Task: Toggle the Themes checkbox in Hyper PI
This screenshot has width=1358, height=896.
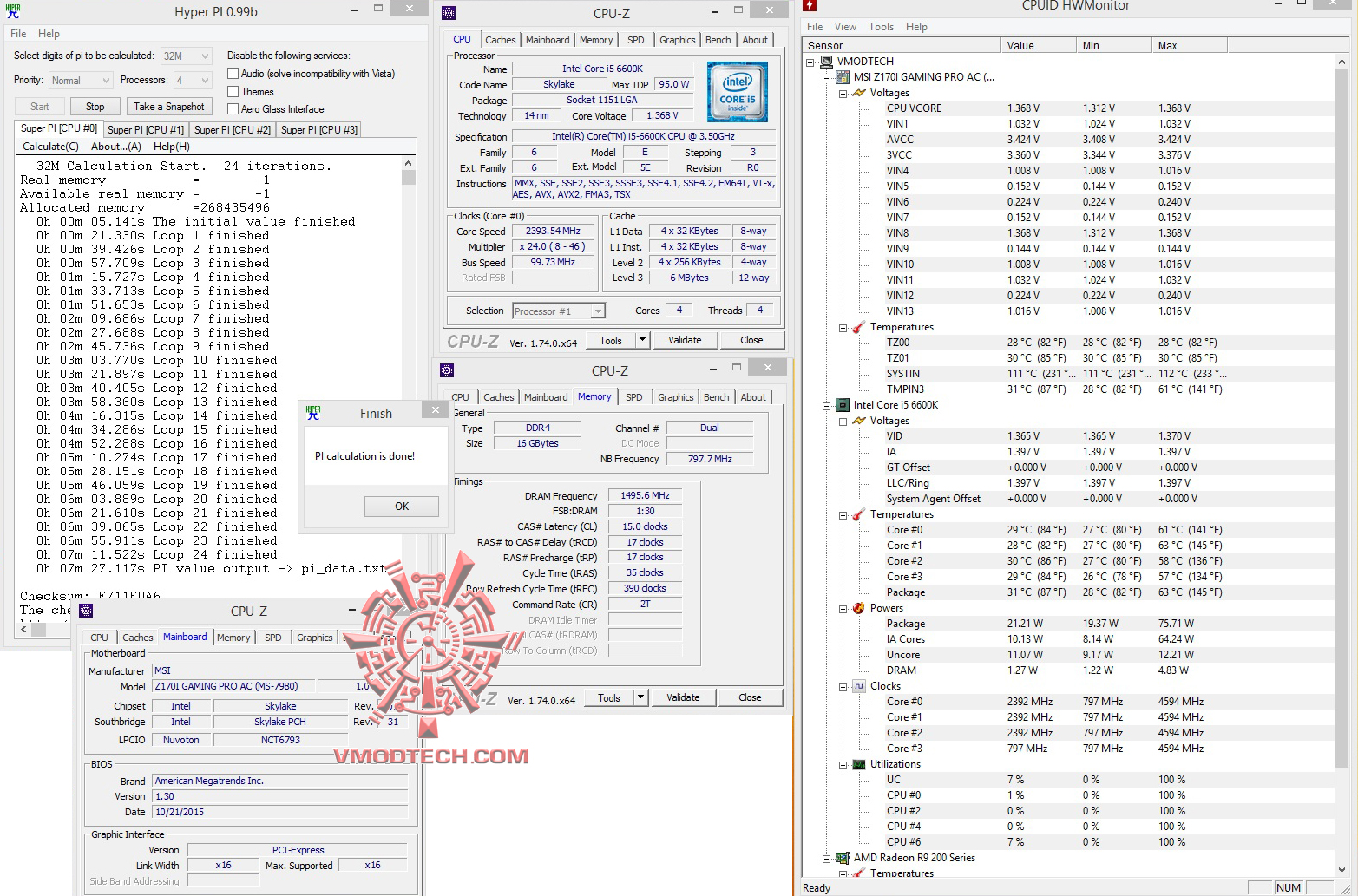Action: coord(233,91)
